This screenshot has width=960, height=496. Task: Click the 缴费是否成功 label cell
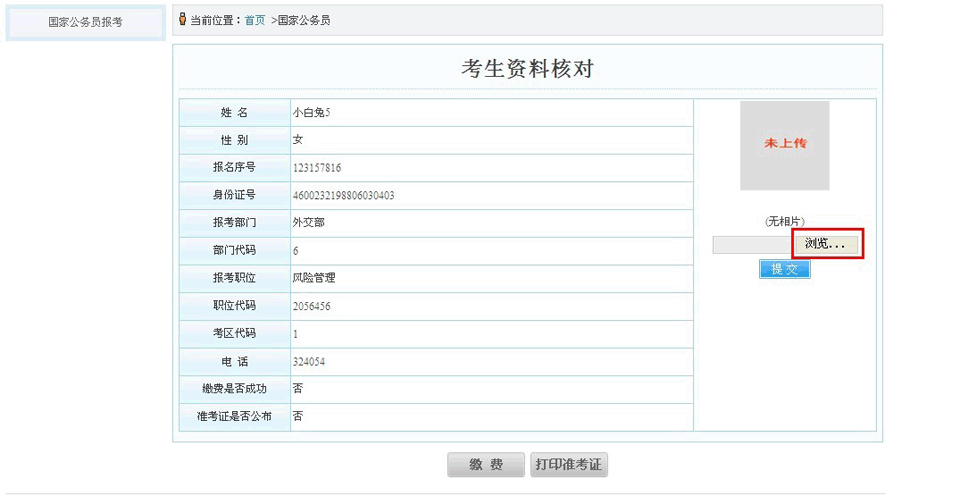pyautogui.click(x=234, y=389)
